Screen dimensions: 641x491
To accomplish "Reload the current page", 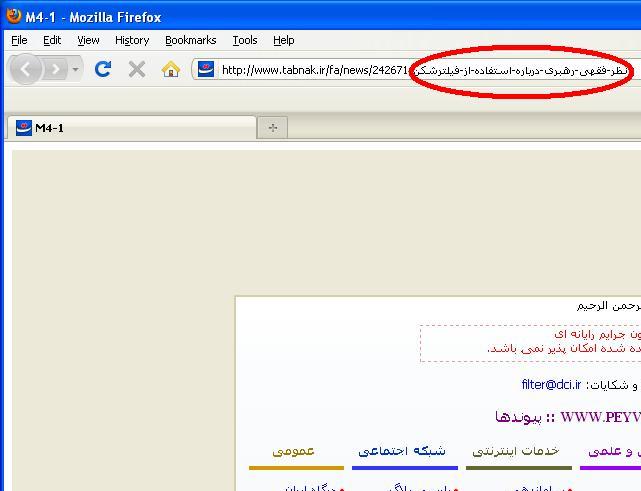I will tap(102, 69).
